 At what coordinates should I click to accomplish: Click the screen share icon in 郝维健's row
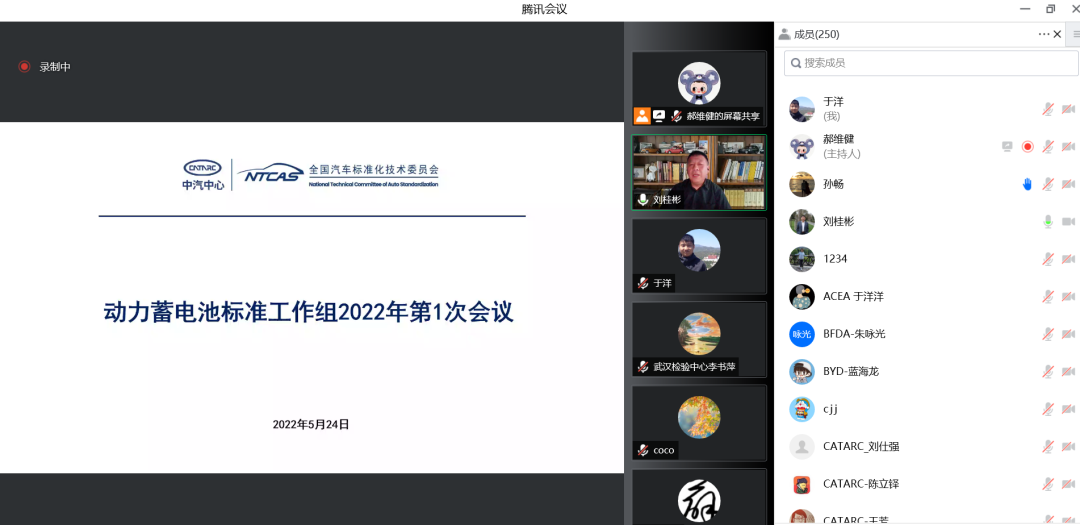coord(1007,146)
